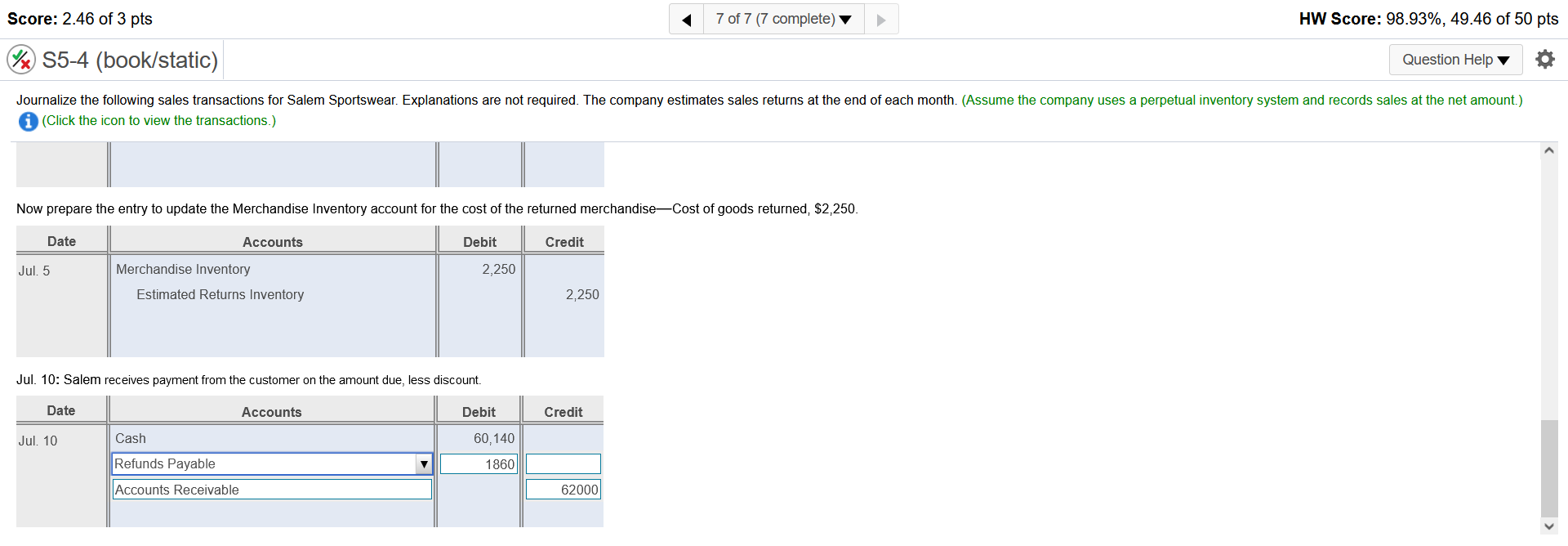Viewport: 1568px width, 546px height.
Task: Open the Question Help dropdown
Action: click(x=1455, y=60)
